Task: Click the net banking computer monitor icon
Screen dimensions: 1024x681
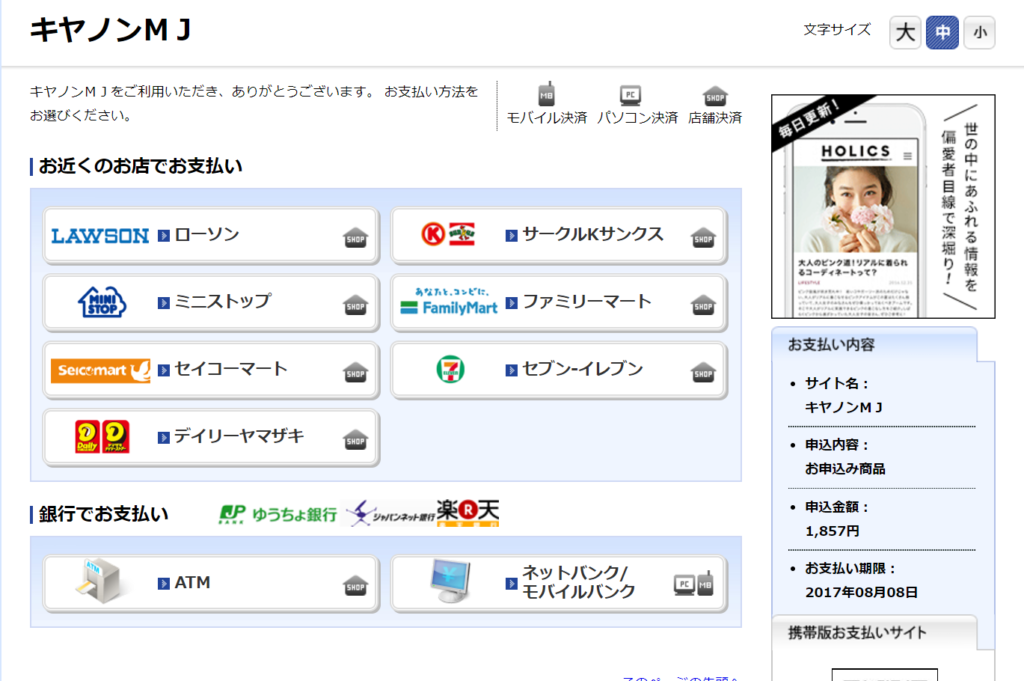Action: tap(451, 581)
